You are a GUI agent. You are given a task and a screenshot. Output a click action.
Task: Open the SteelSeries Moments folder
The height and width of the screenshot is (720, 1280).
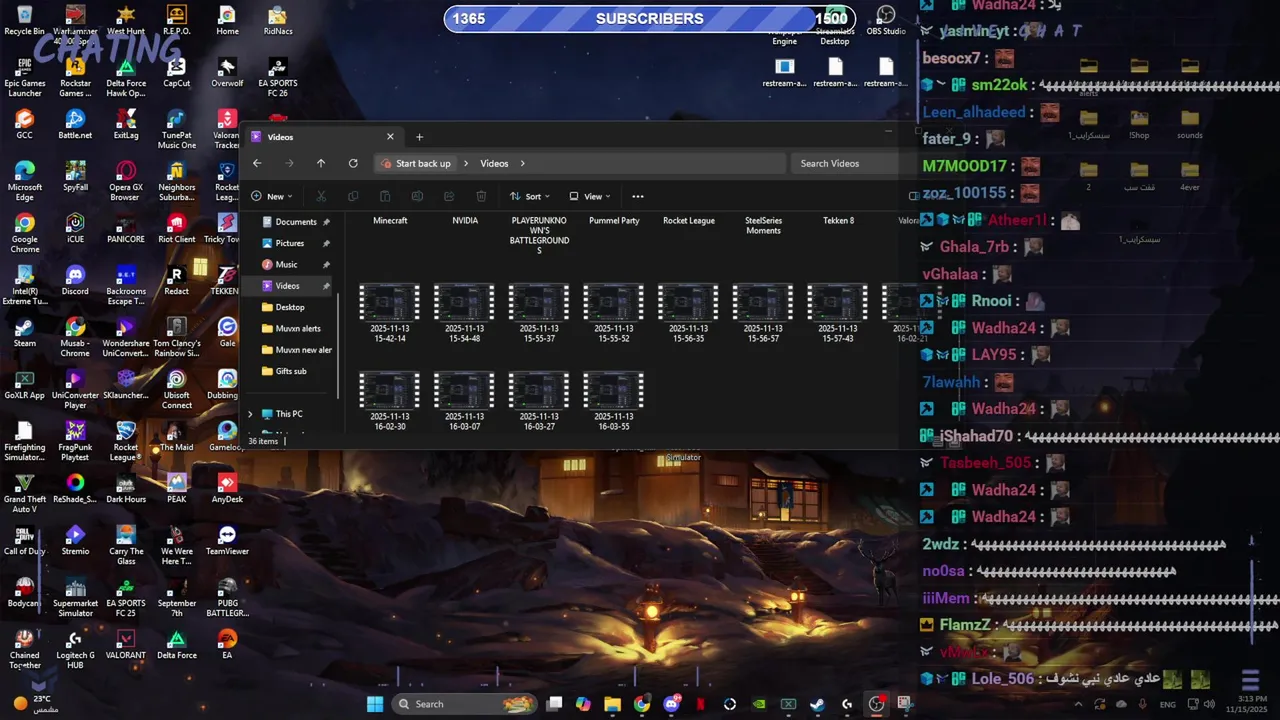pyautogui.click(x=763, y=226)
